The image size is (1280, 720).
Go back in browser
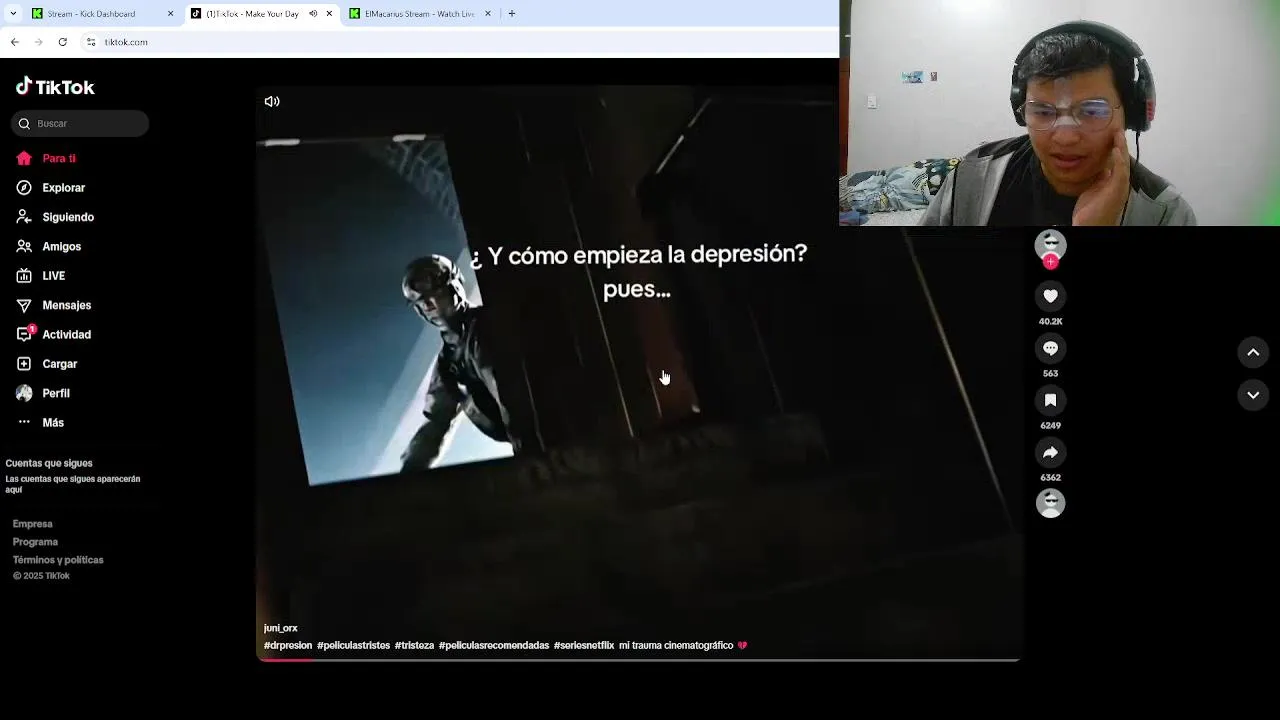click(14, 42)
